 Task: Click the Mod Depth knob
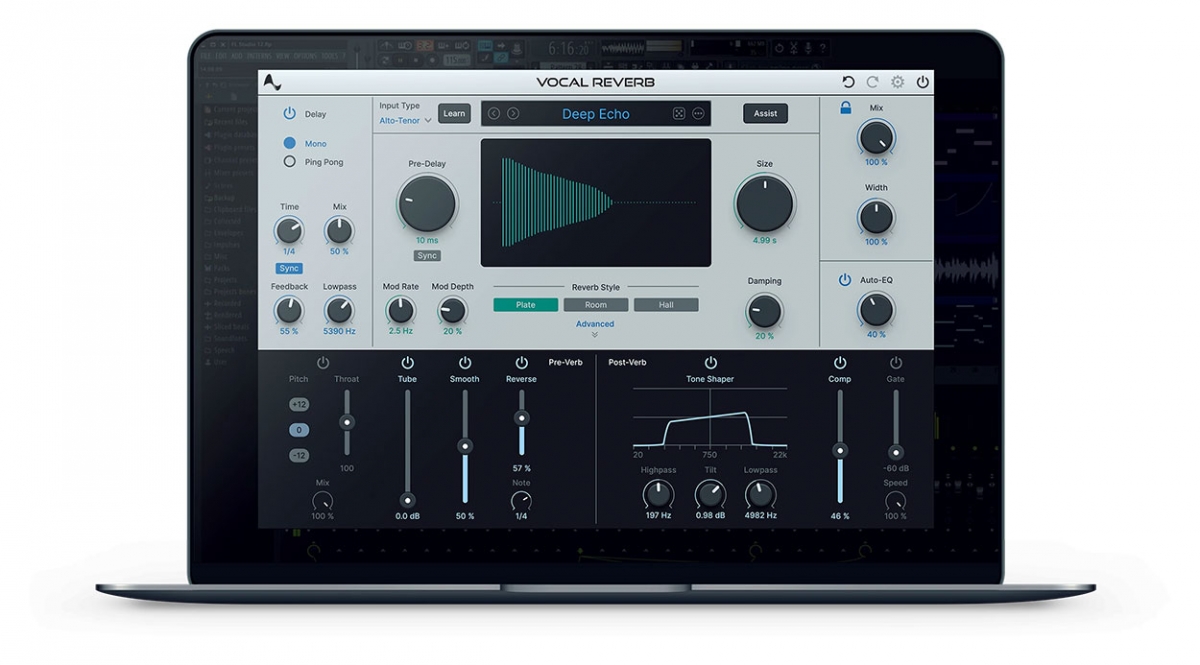click(452, 310)
